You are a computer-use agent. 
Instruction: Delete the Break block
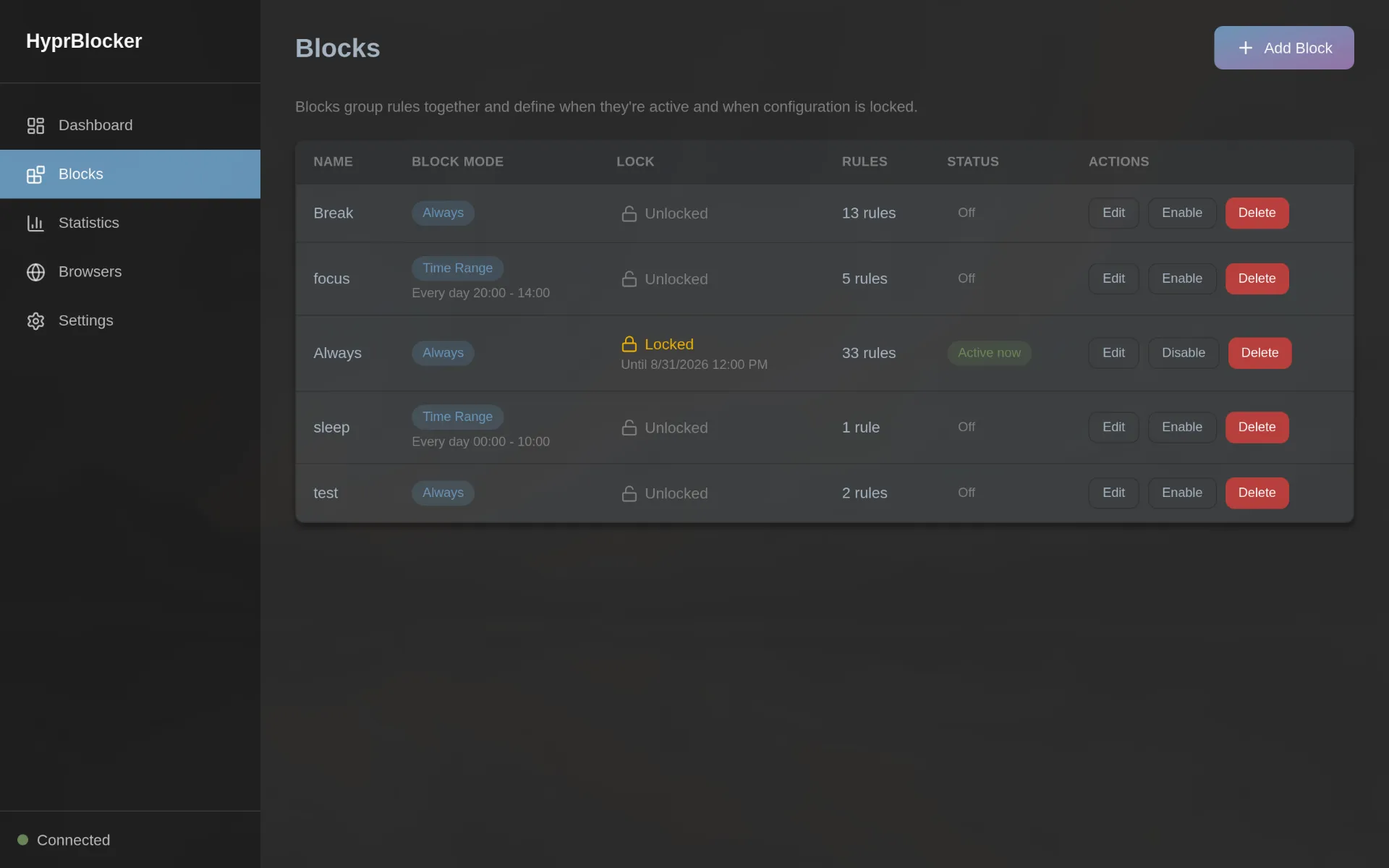tap(1257, 213)
